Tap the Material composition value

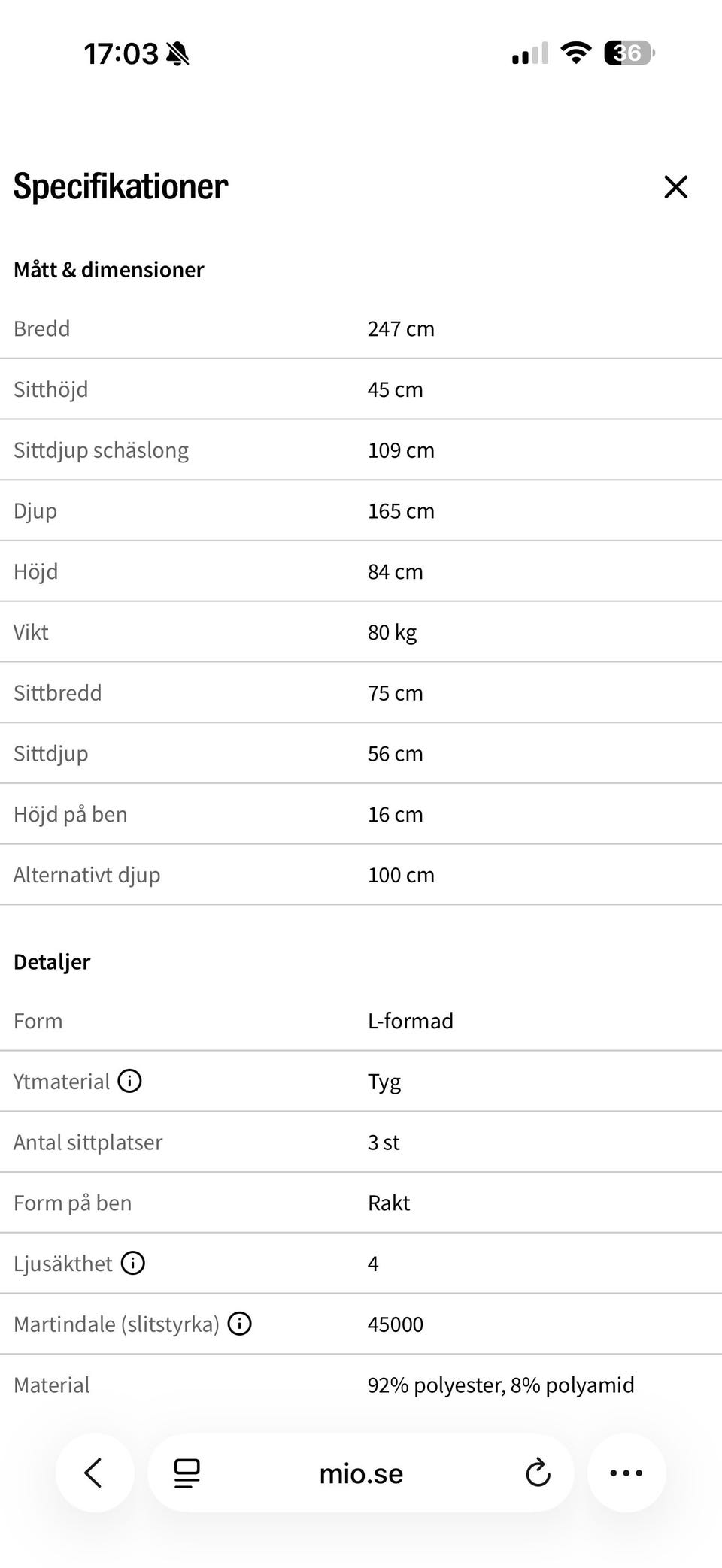coord(501,1385)
